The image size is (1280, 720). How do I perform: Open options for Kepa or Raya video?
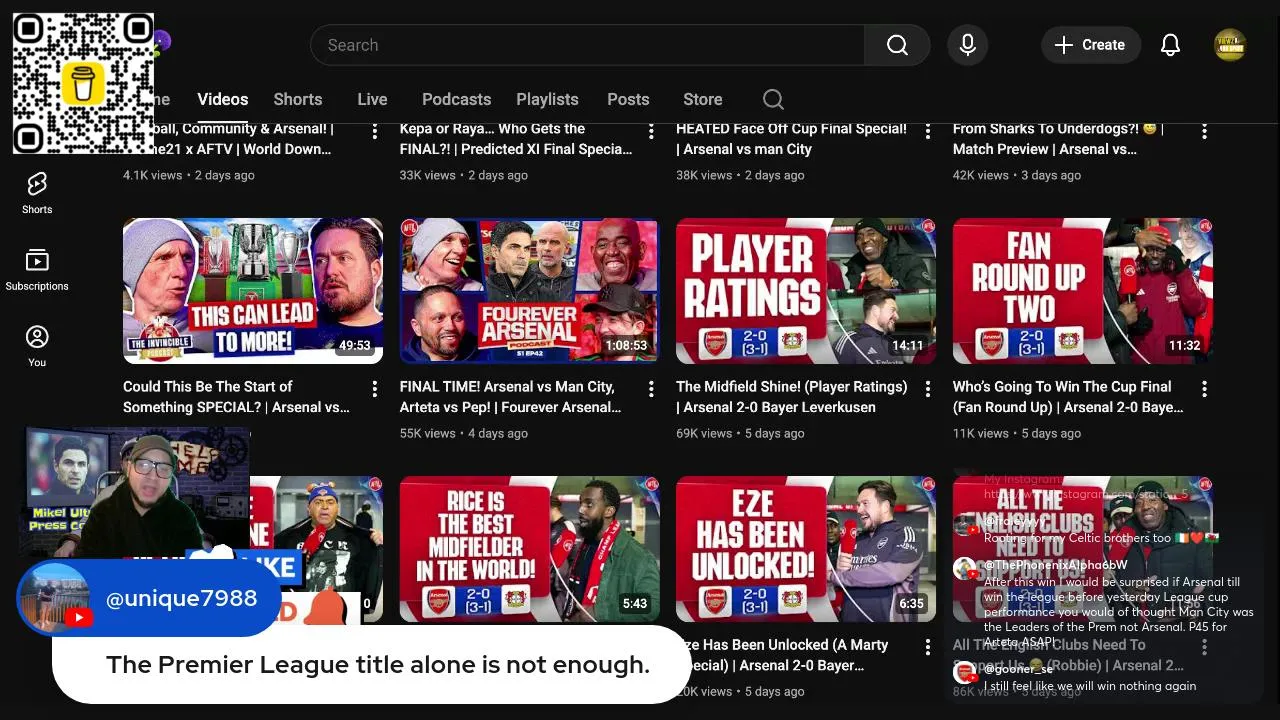click(651, 131)
